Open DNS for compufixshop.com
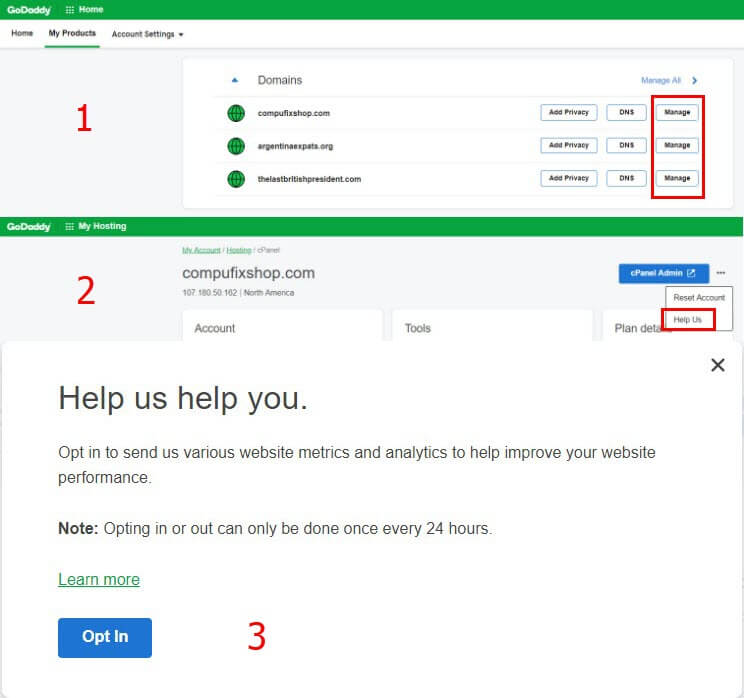 (x=626, y=112)
